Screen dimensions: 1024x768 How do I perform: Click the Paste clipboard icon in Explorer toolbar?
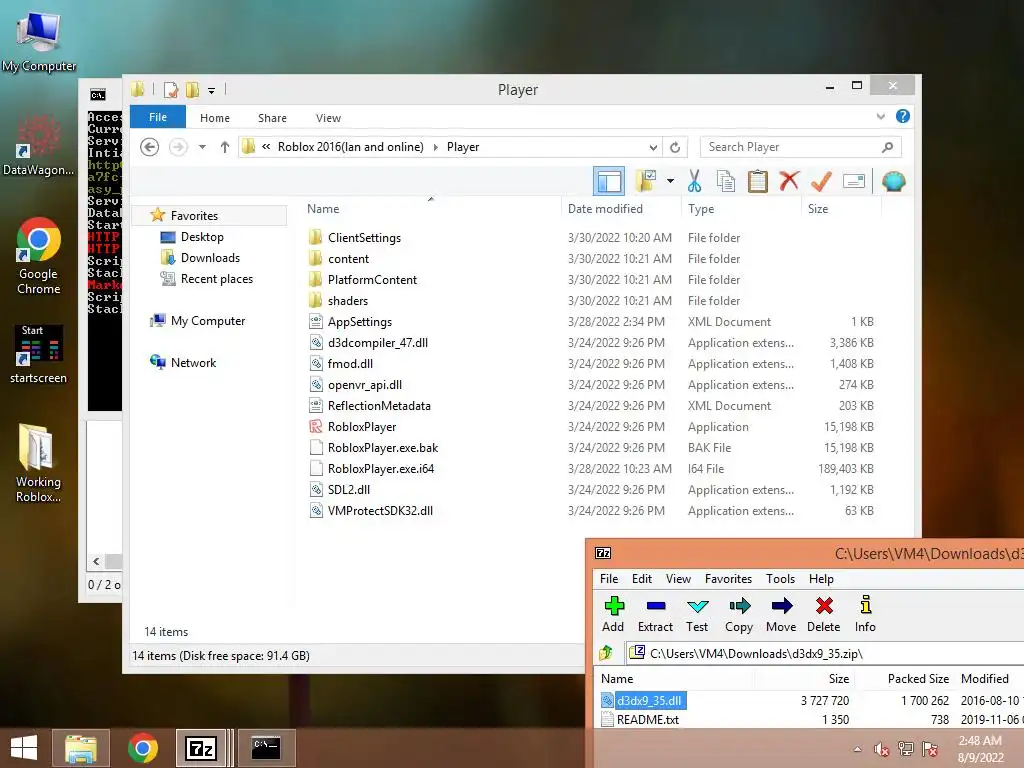coord(758,181)
